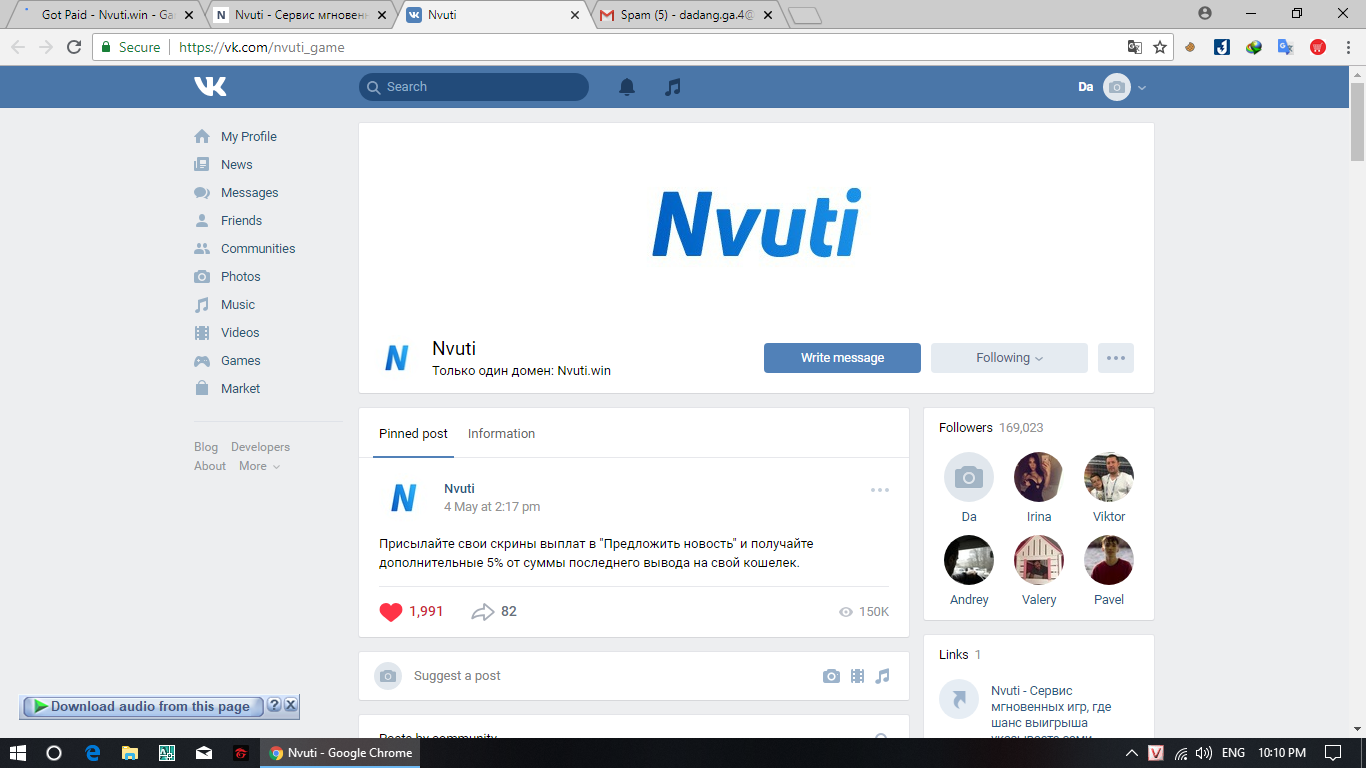The height and width of the screenshot is (768, 1366).
Task: Like the pinned post with the heart
Action: coord(391,612)
